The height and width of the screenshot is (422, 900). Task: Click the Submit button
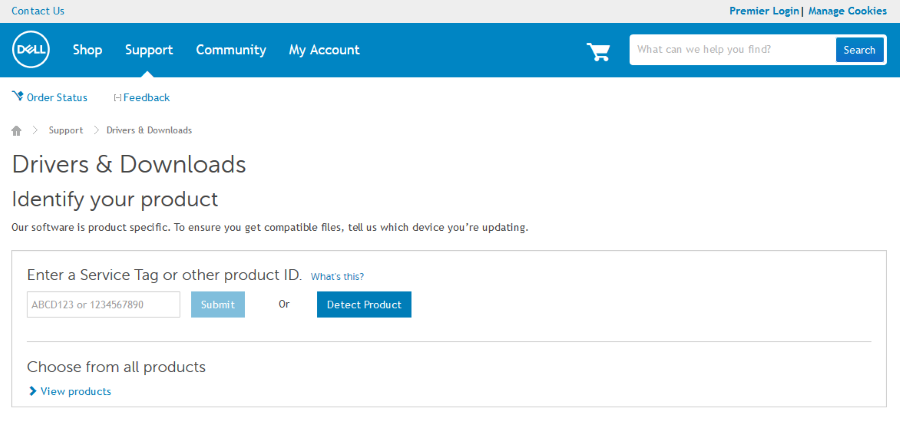pos(218,305)
